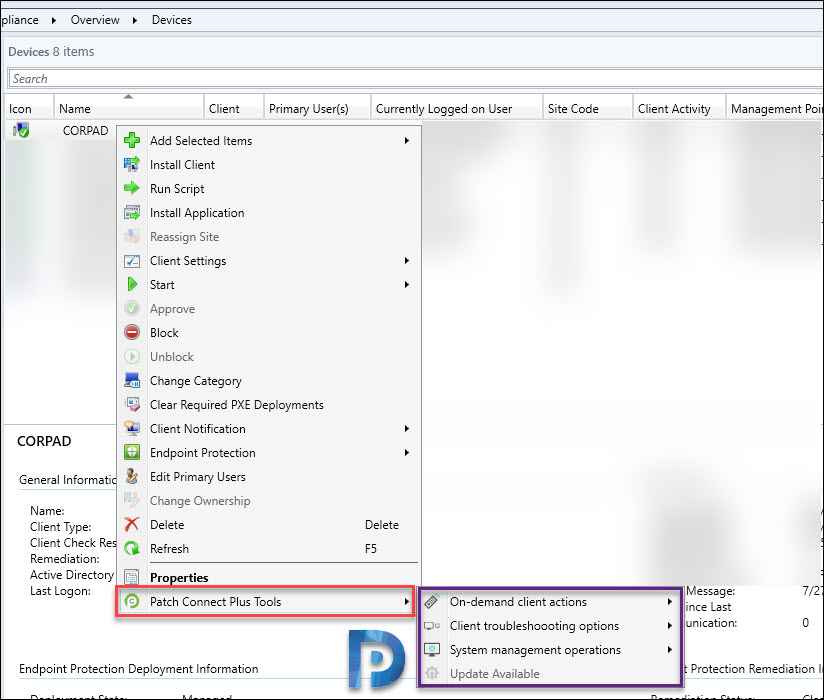Click the Client Notification icon
The image size is (824, 700).
(132, 428)
